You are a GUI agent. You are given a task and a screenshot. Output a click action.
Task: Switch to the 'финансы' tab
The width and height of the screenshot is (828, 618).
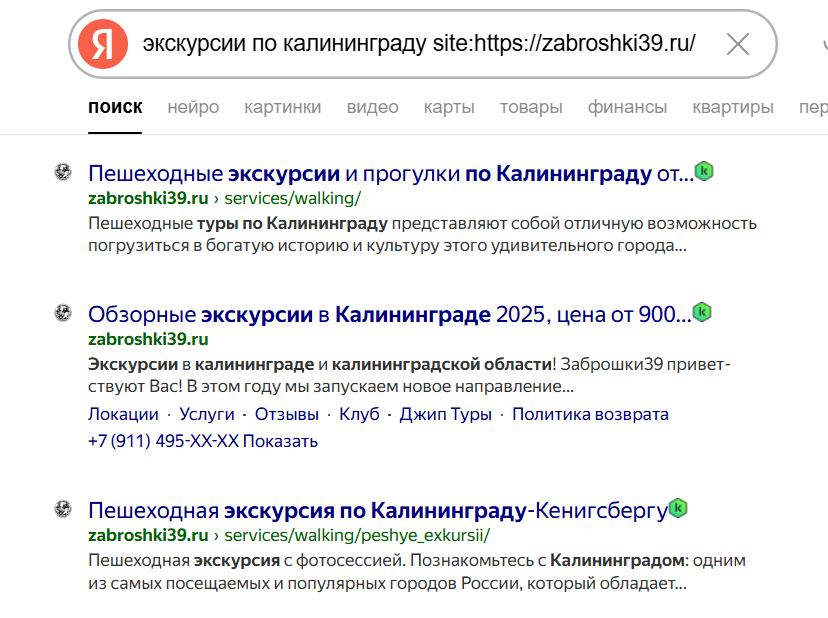click(x=627, y=107)
